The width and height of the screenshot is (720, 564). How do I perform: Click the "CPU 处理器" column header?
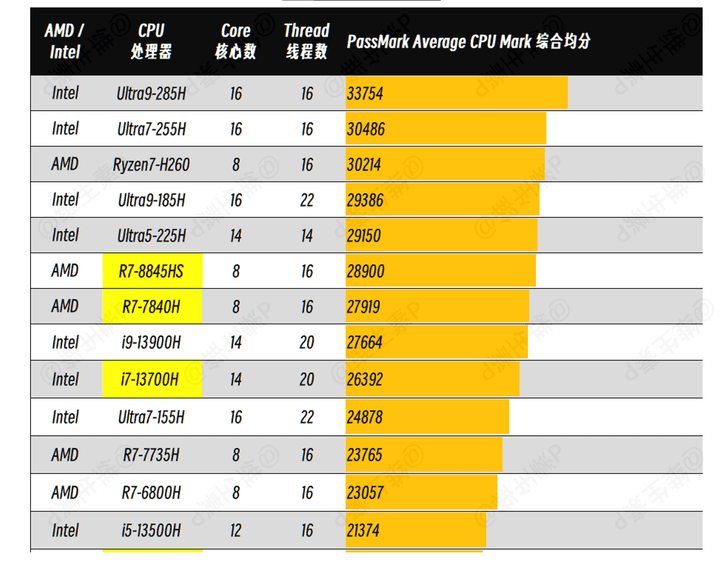[x=151, y=40]
